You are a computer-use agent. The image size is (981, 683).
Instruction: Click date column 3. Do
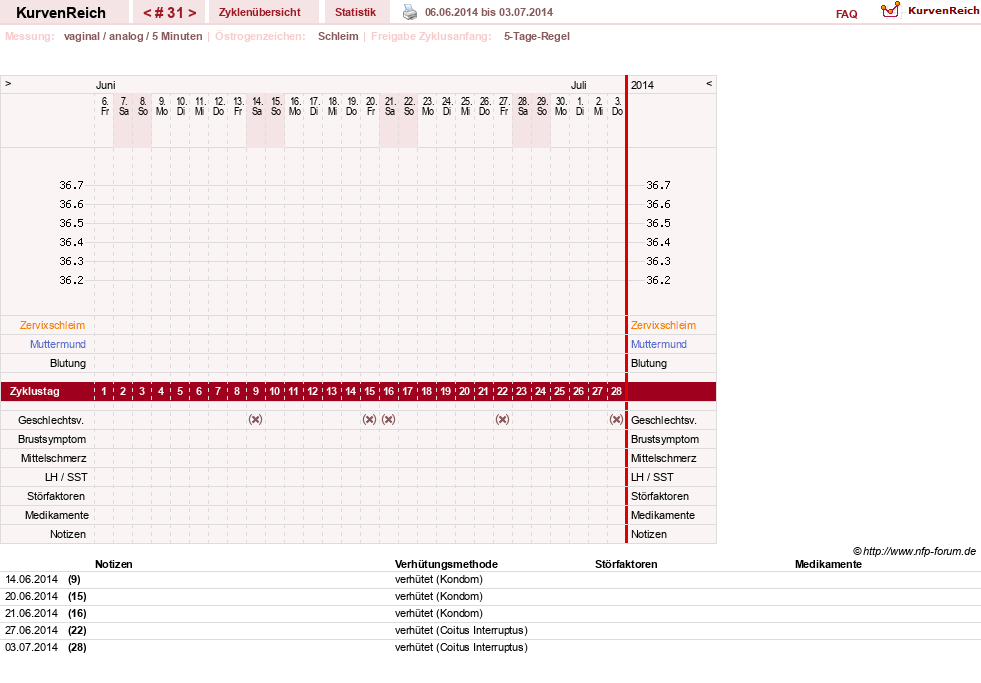pyautogui.click(x=618, y=106)
